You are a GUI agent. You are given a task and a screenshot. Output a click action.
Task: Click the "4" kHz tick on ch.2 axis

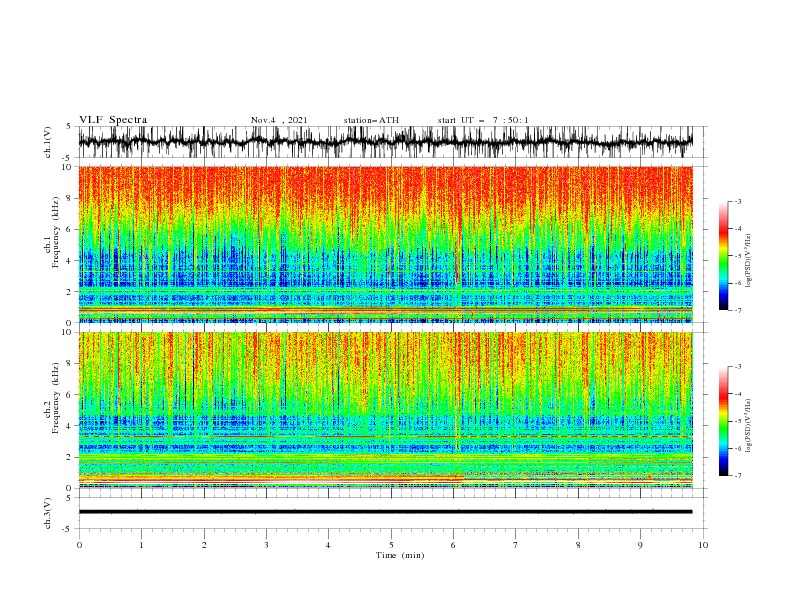pyautogui.click(x=70, y=426)
